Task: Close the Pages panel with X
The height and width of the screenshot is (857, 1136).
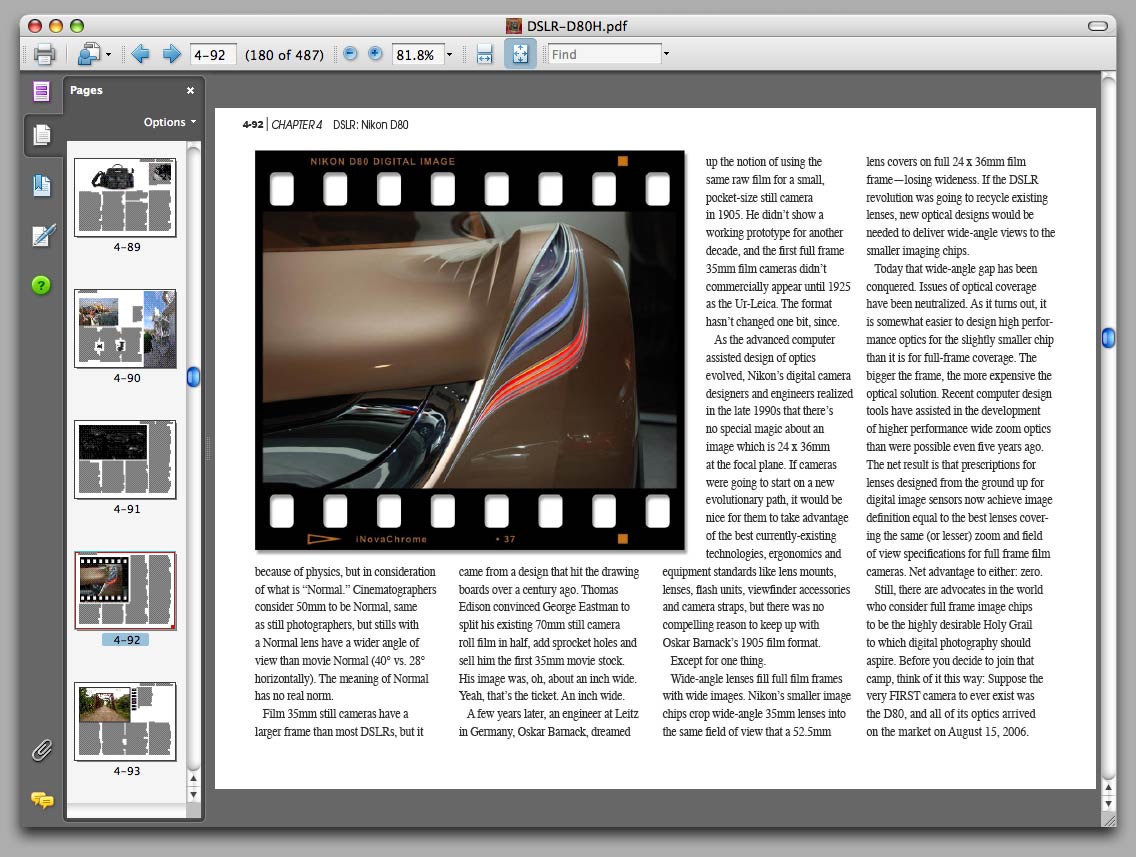Action: click(191, 91)
